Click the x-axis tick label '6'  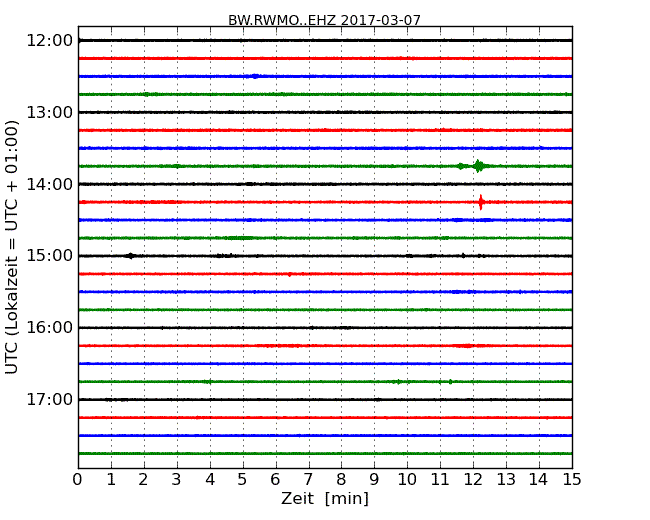[275, 480]
